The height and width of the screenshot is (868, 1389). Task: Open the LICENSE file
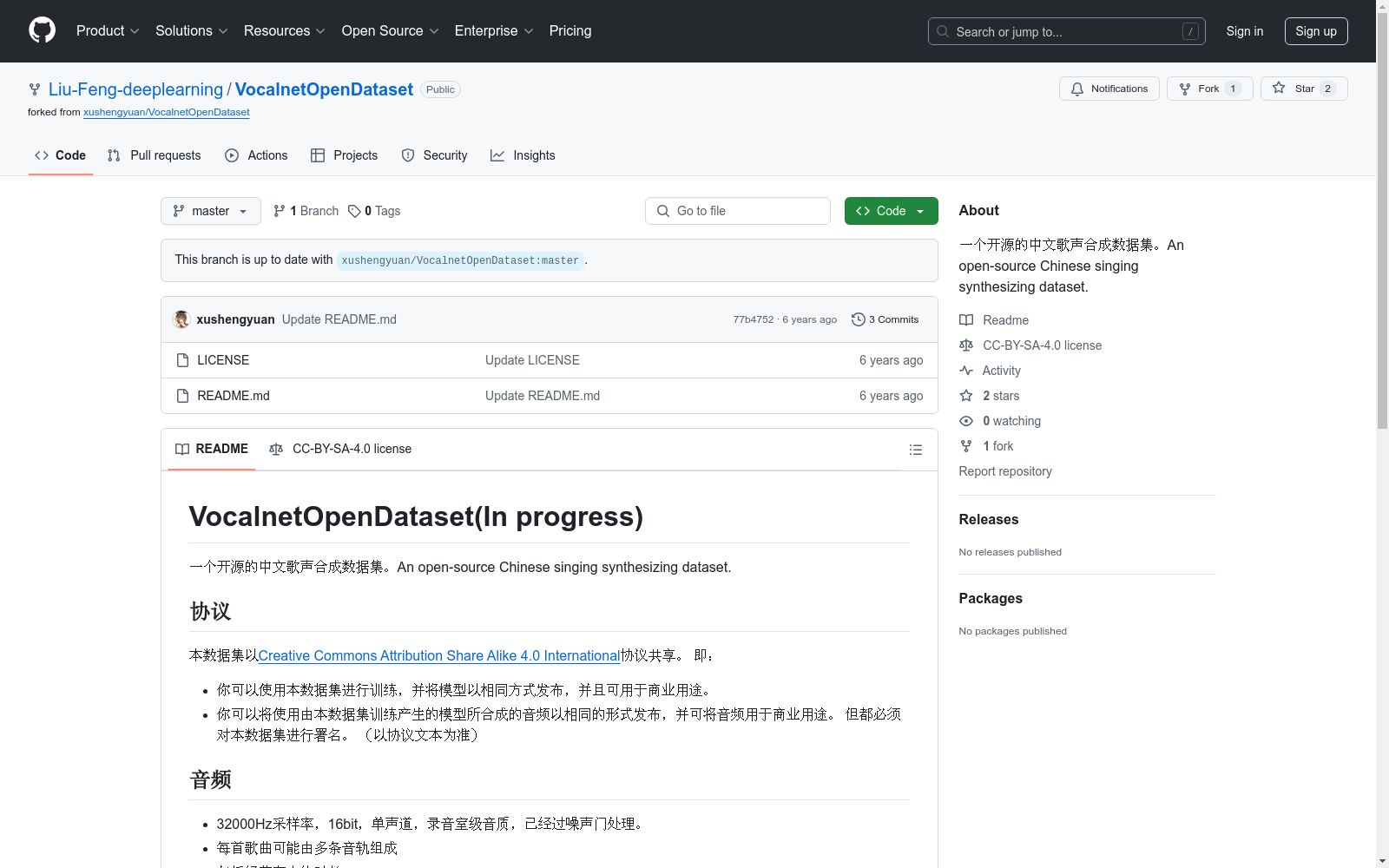pos(223,360)
